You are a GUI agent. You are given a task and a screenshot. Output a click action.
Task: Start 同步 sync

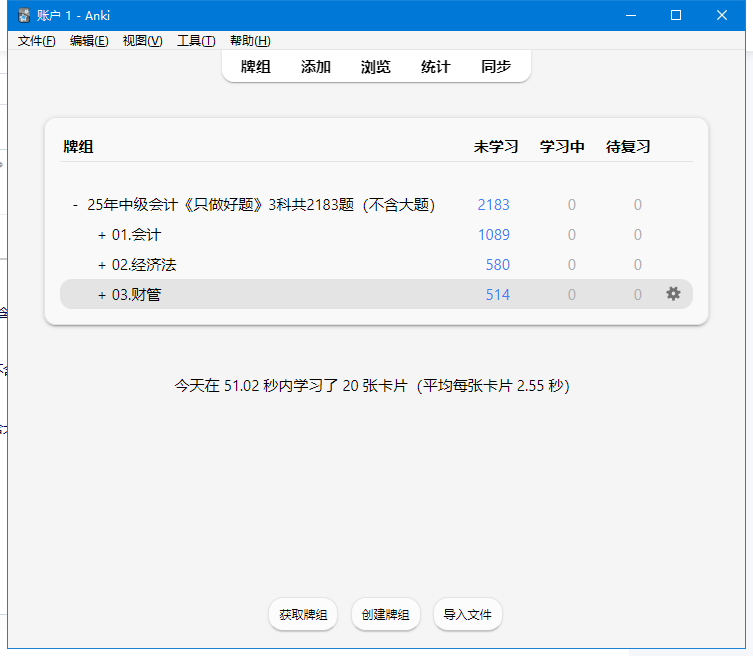click(x=496, y=66)
